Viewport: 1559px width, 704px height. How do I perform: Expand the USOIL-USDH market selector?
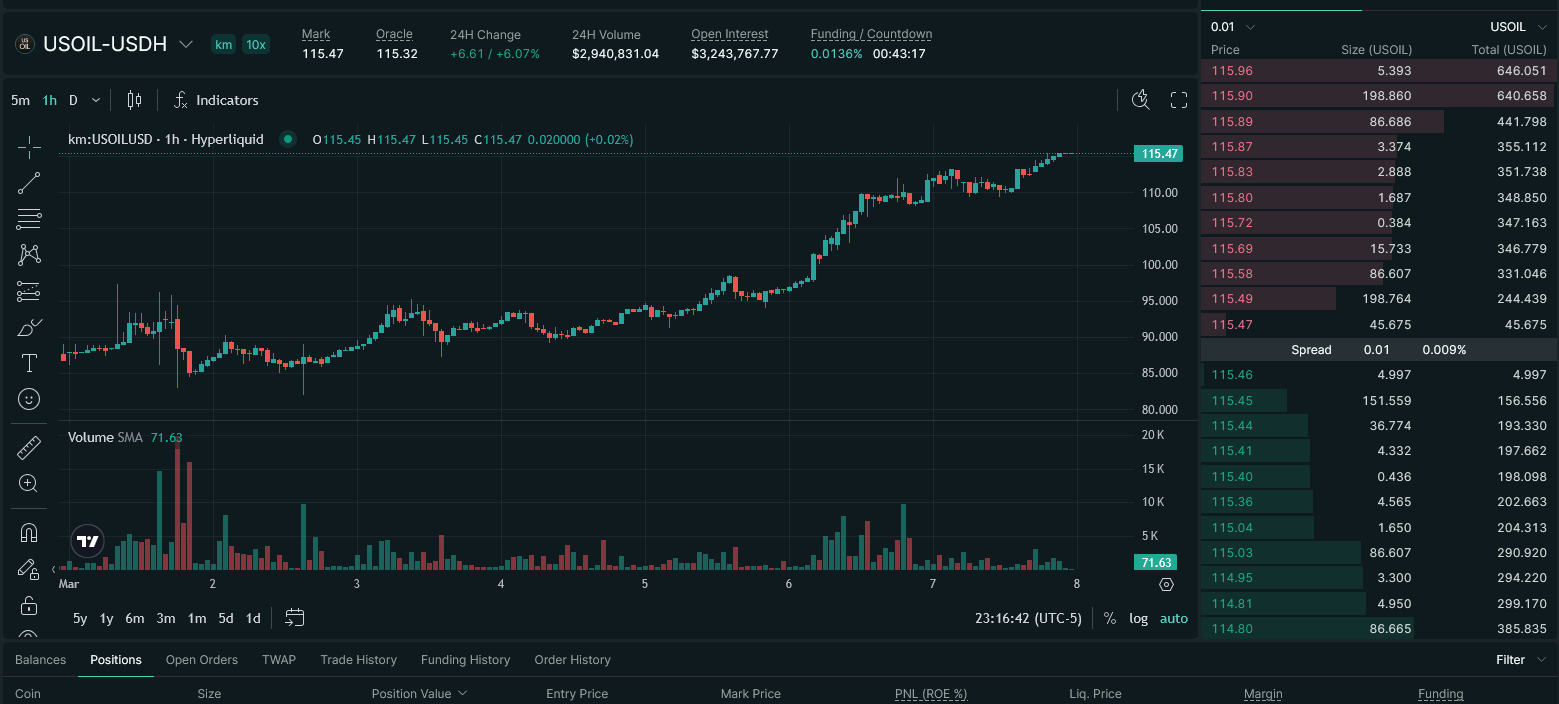point(185,44)
